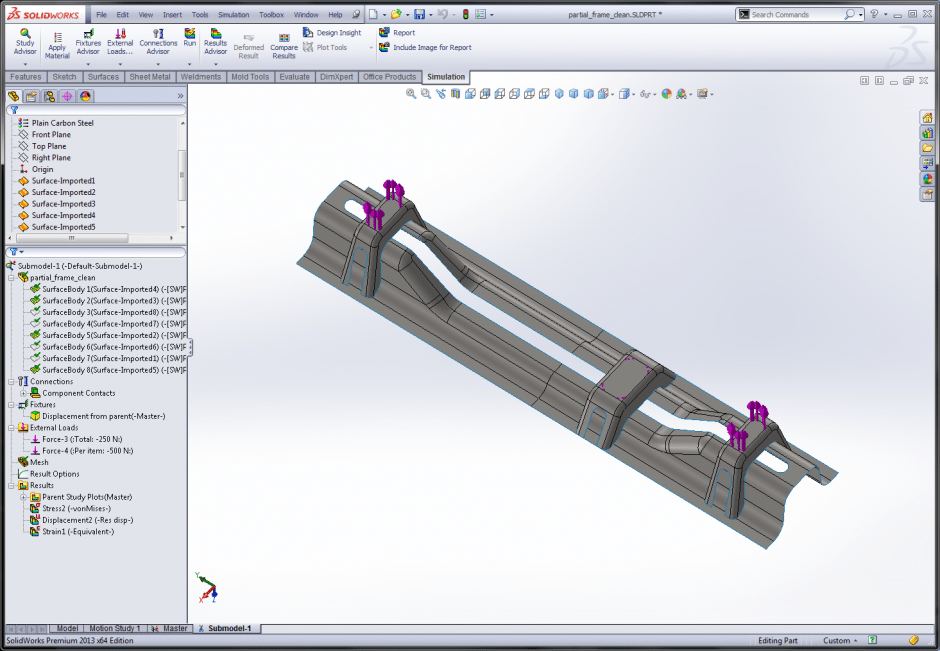
Task: Click the Apply Material icon
Action: click(57, 40)
